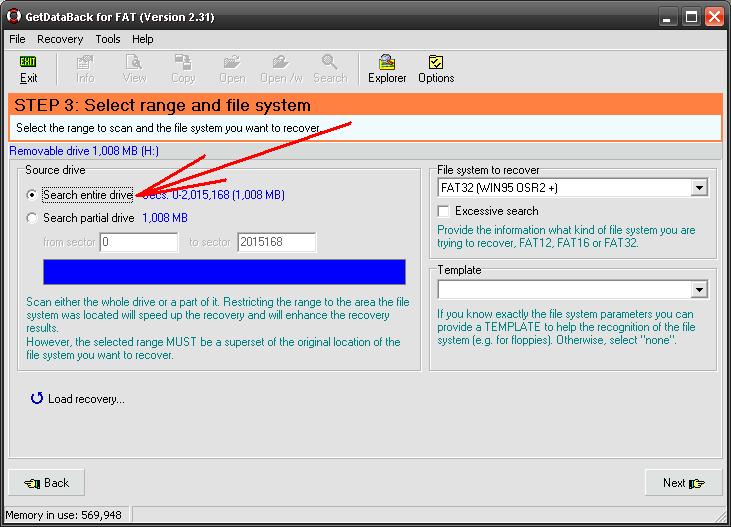Minimize the GetDataBack window
Viewport: 731px width, 527px height.
(668, 17)
